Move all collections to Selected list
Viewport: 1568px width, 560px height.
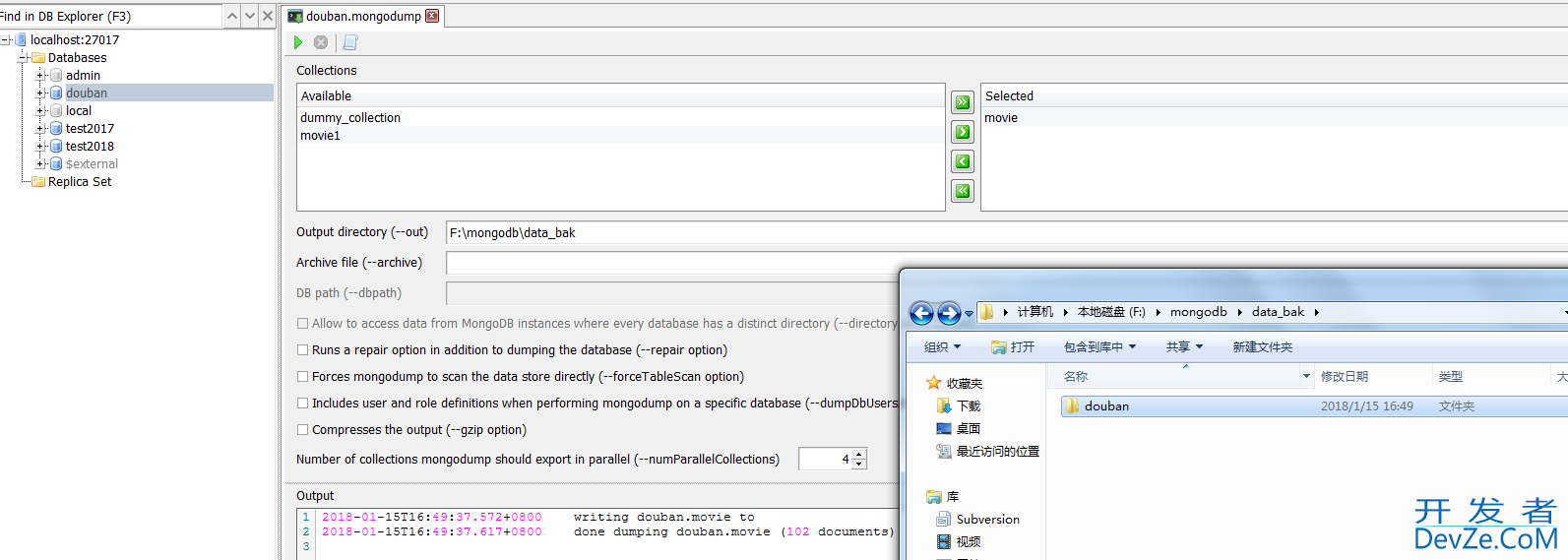click(x=963, y=102)
